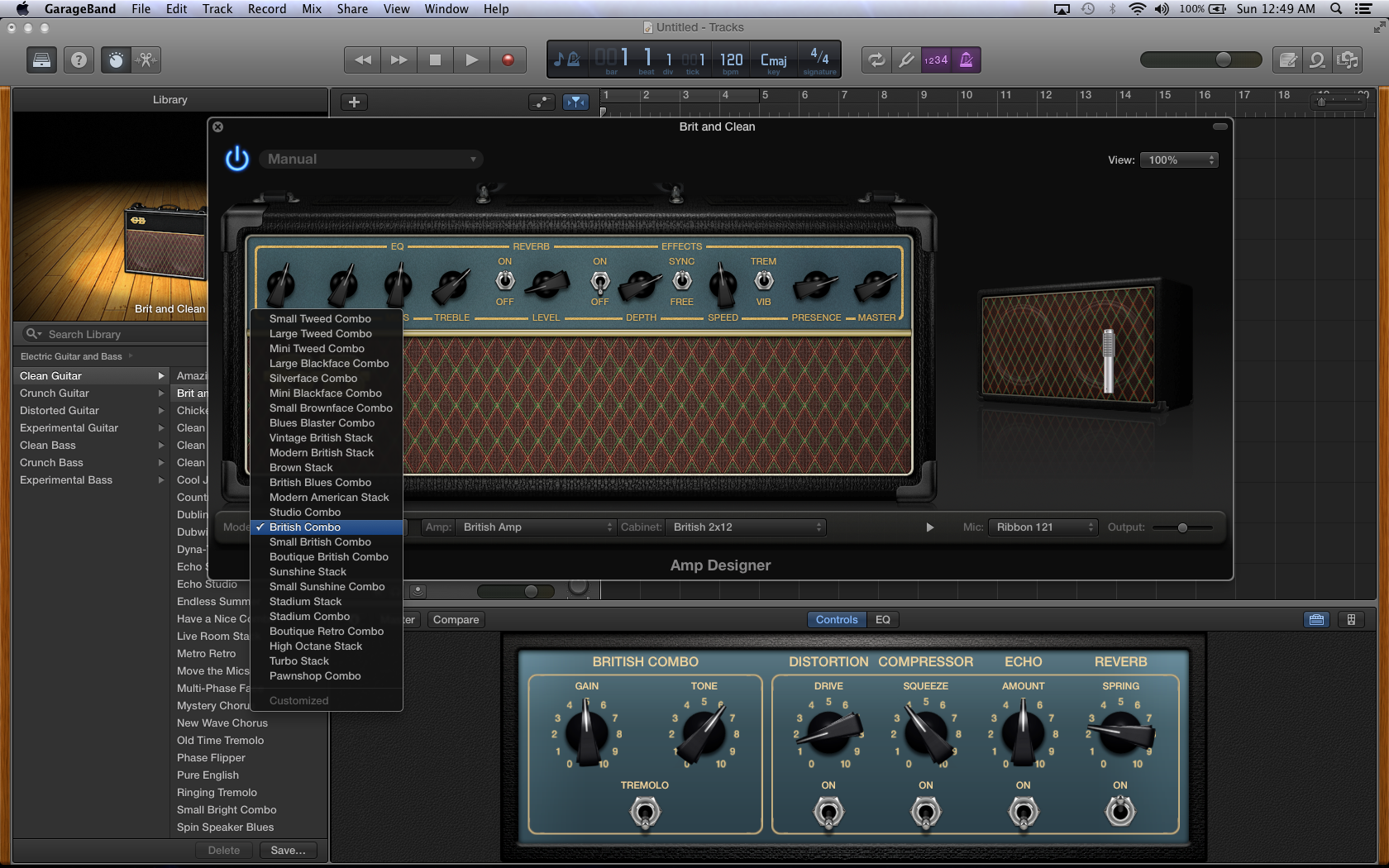Click the play triangle beside Mic
1389x868 pixels.
[929, 527]
